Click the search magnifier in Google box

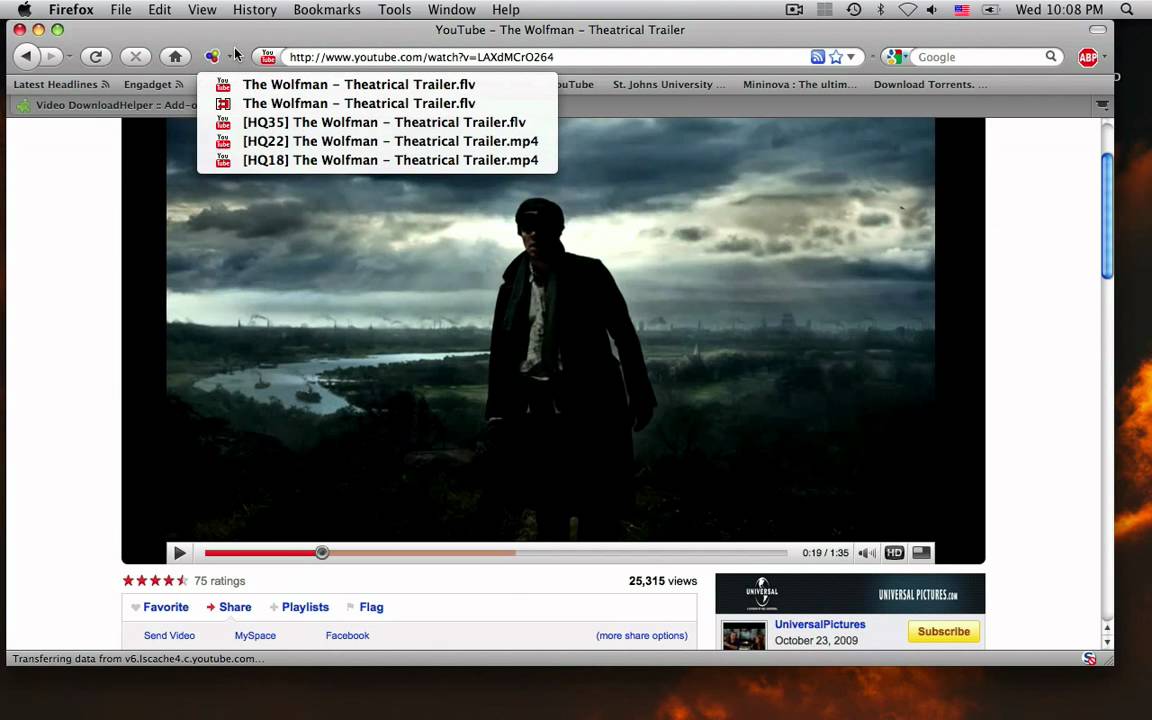pos(1051,56)
